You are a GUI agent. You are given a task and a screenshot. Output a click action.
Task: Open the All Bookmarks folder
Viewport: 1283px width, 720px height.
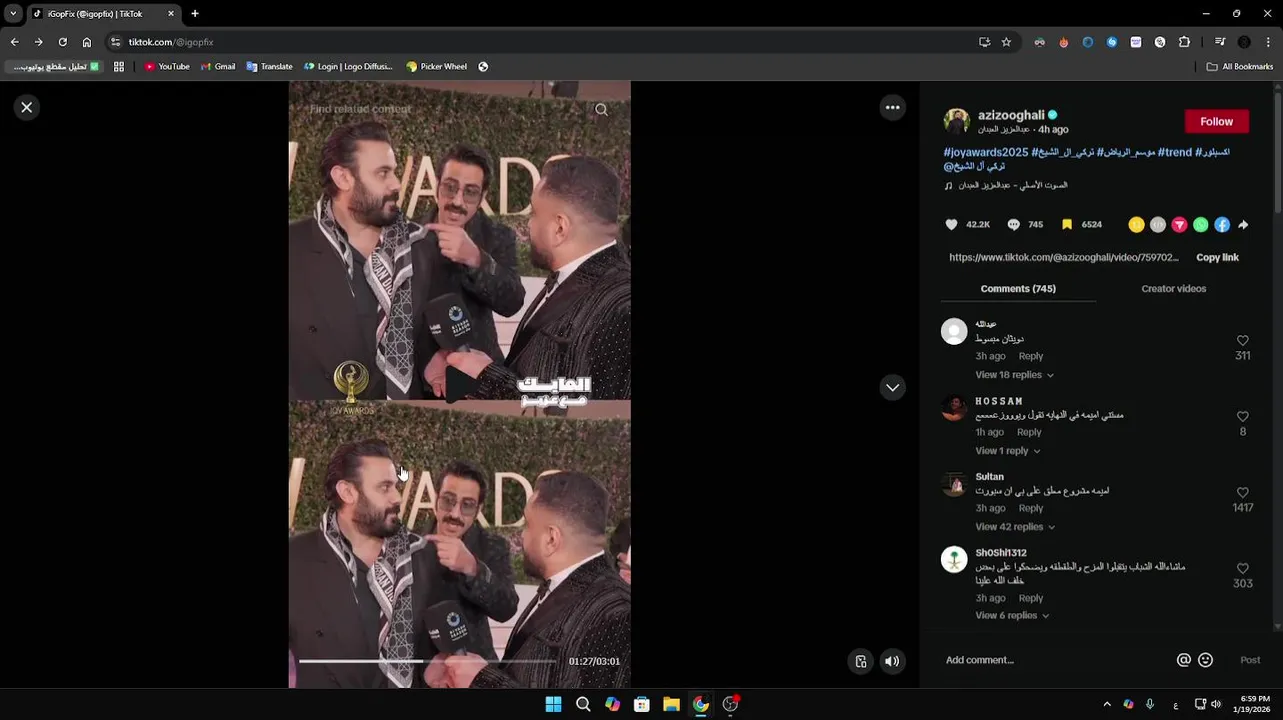pos(1240,66)
